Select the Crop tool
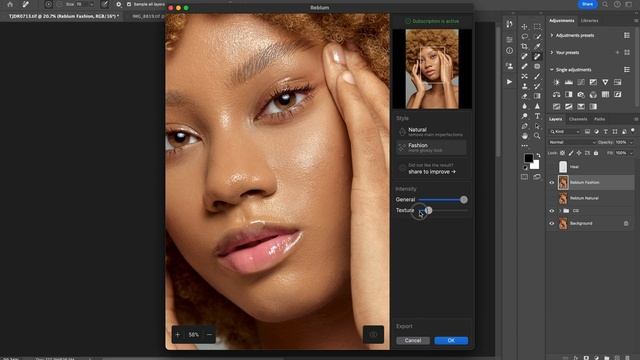The image size is (640, 360). coord(524,47)
